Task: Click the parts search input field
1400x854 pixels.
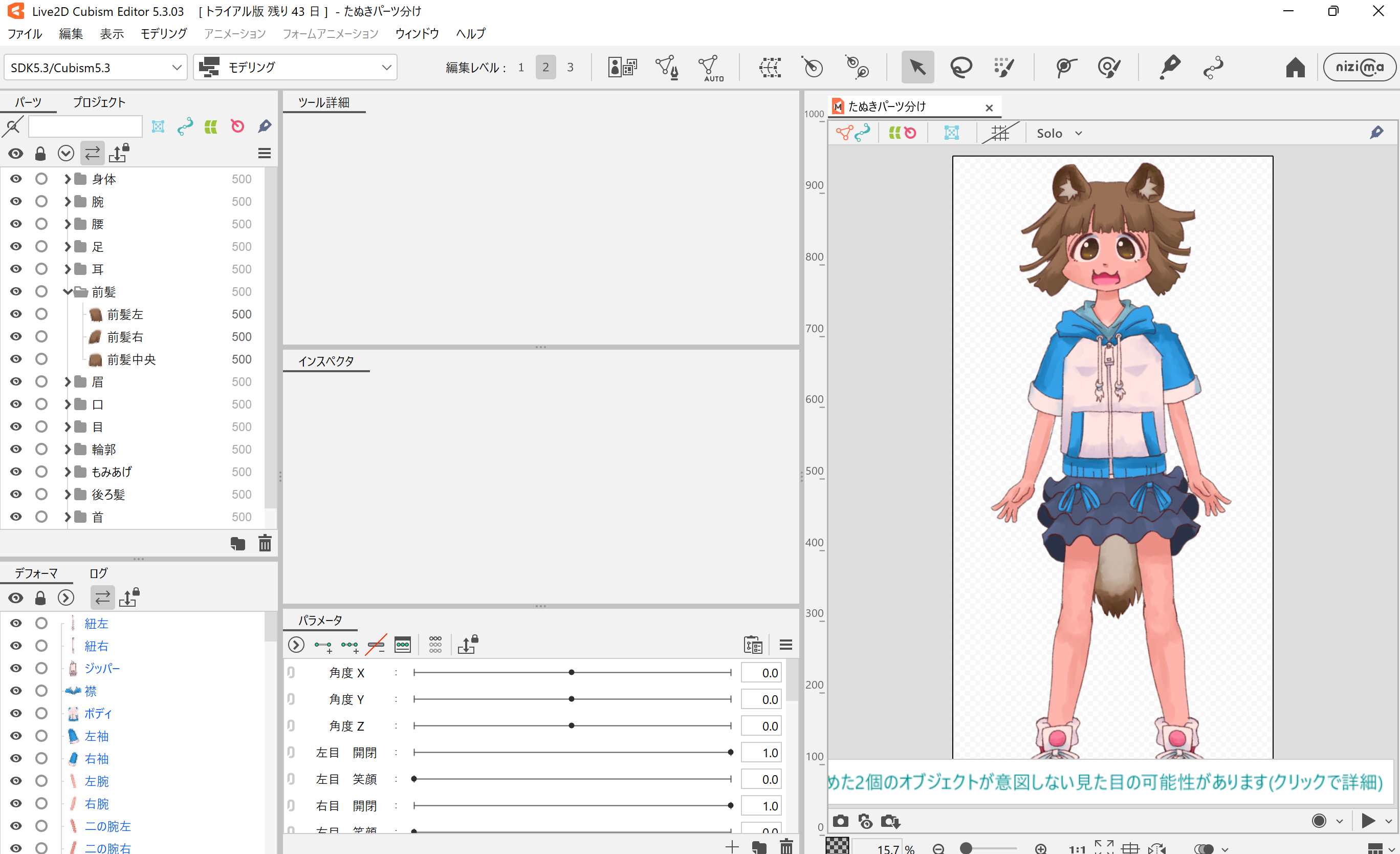Action: pyautogui.click(x=85, y=126)
